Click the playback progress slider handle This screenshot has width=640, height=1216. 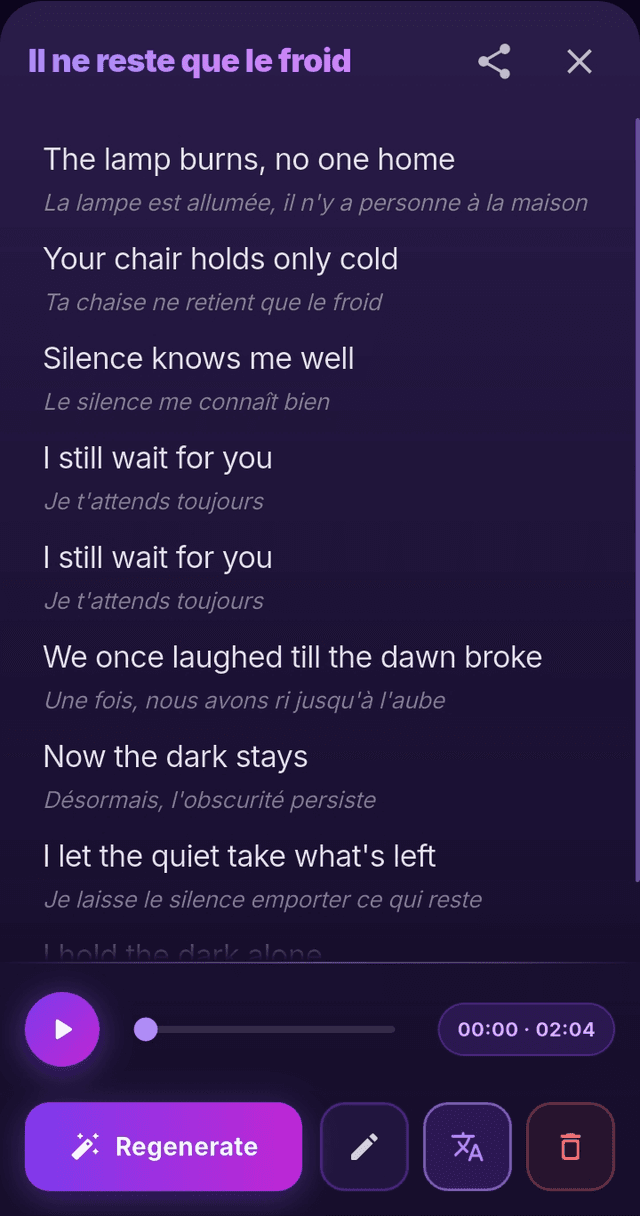click(146, 1029)
